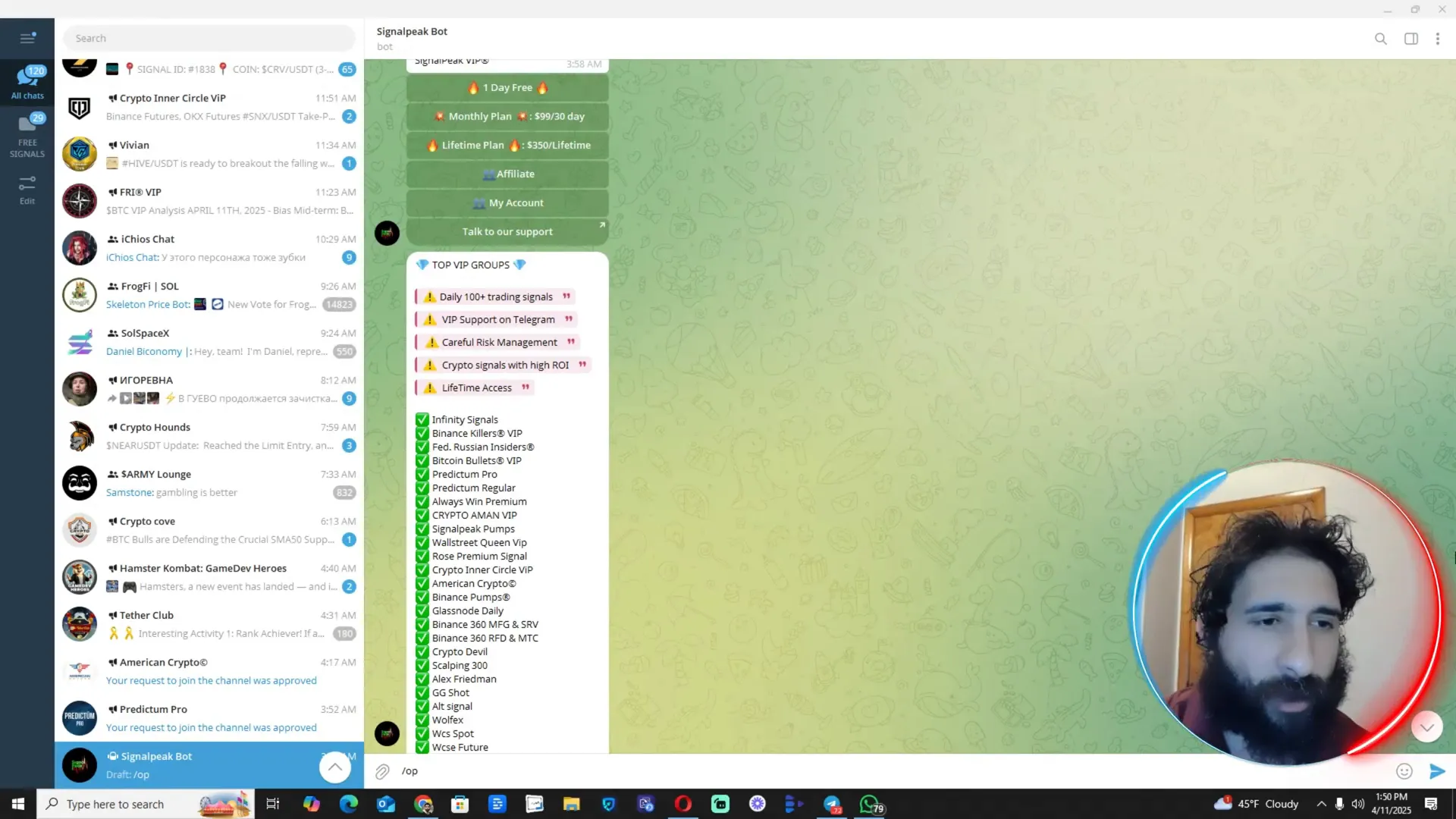This screenshot has width=1456, height=819.
Task: Click the taskbar Type here to search box
Action: click(x=145, y=804)
